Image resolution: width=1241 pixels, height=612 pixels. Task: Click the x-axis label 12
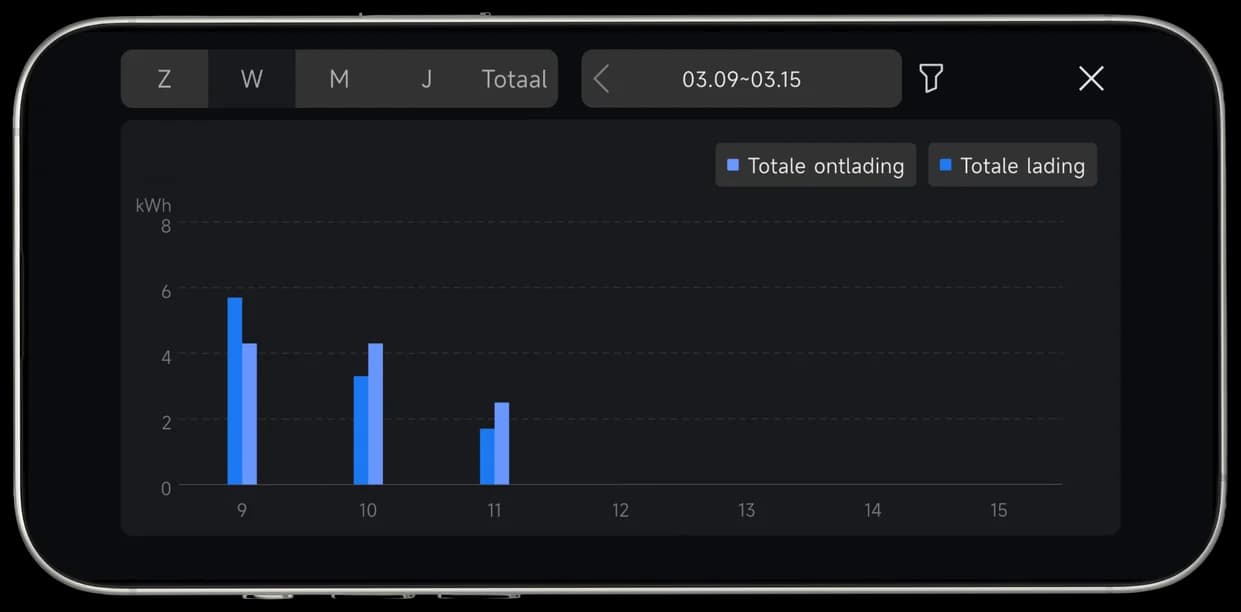620,510
